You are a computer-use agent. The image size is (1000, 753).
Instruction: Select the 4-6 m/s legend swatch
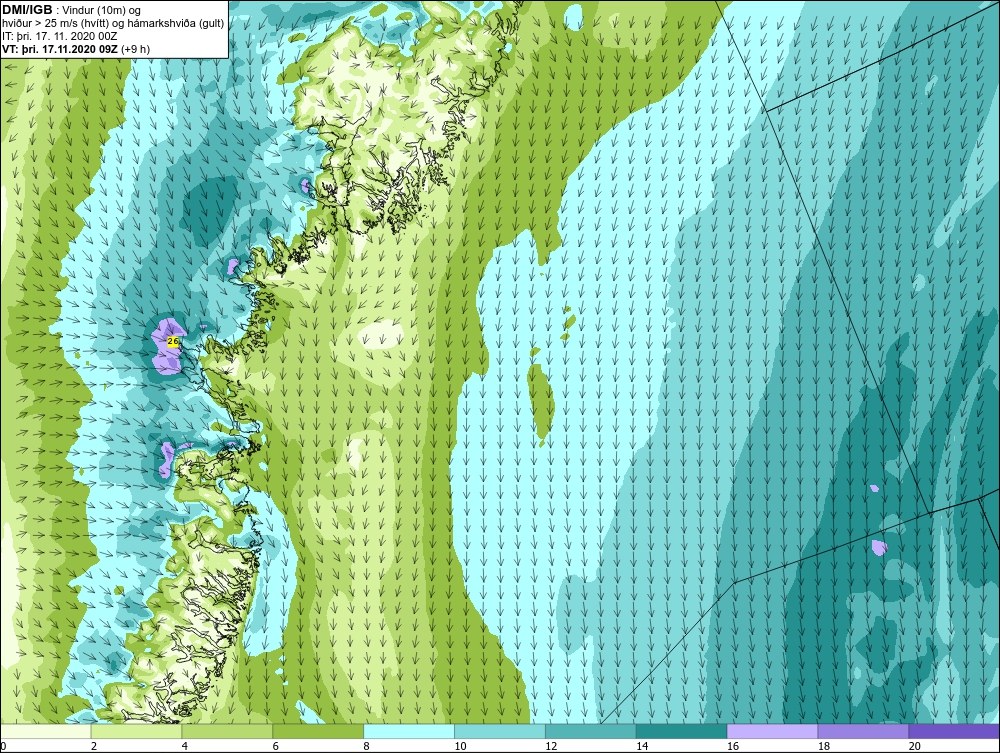tap(227, 731)
